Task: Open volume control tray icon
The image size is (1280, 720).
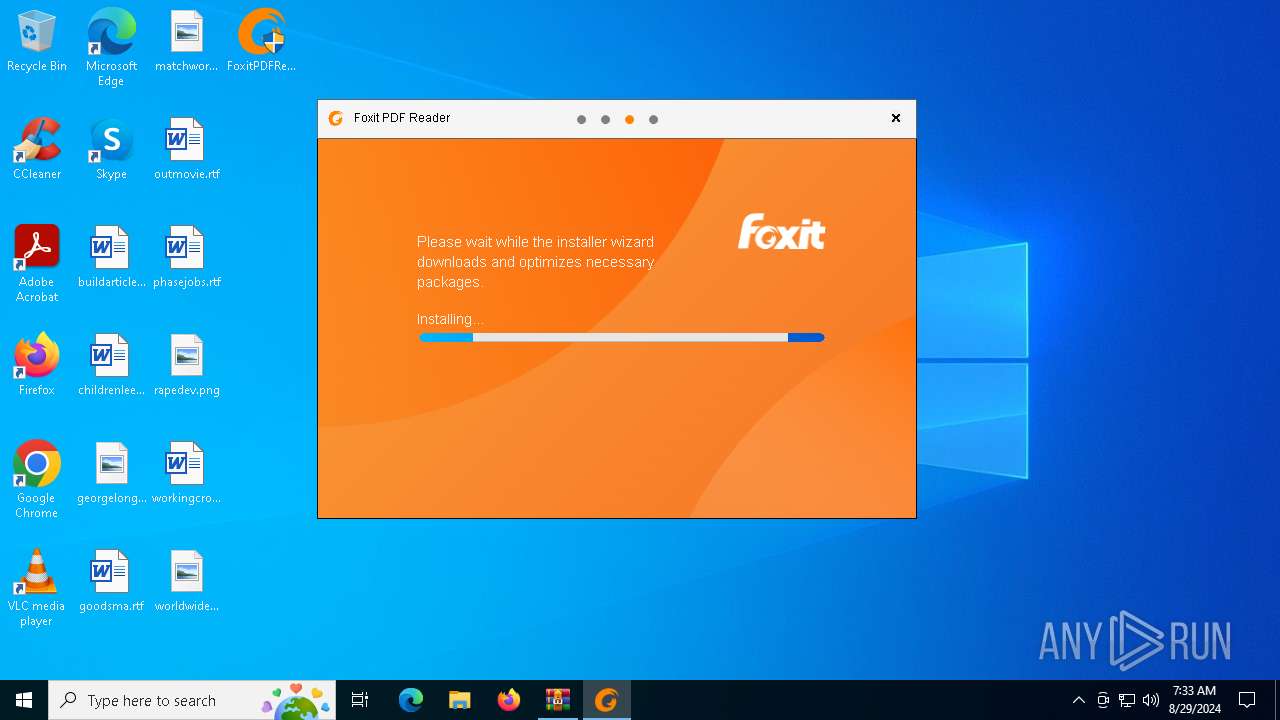Action: pos(1151,700)
